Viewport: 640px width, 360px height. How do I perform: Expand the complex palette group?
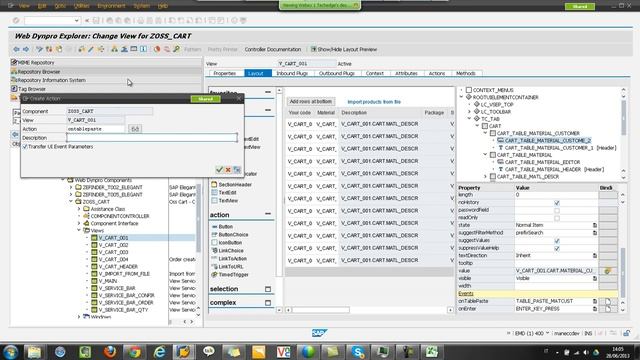[268, 303]
